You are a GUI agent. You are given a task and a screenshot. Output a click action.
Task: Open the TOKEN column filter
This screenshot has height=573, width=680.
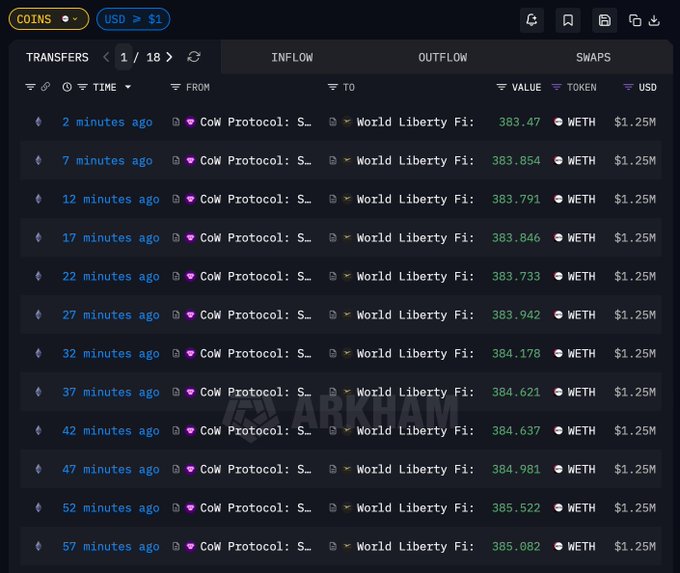point(557,87)
